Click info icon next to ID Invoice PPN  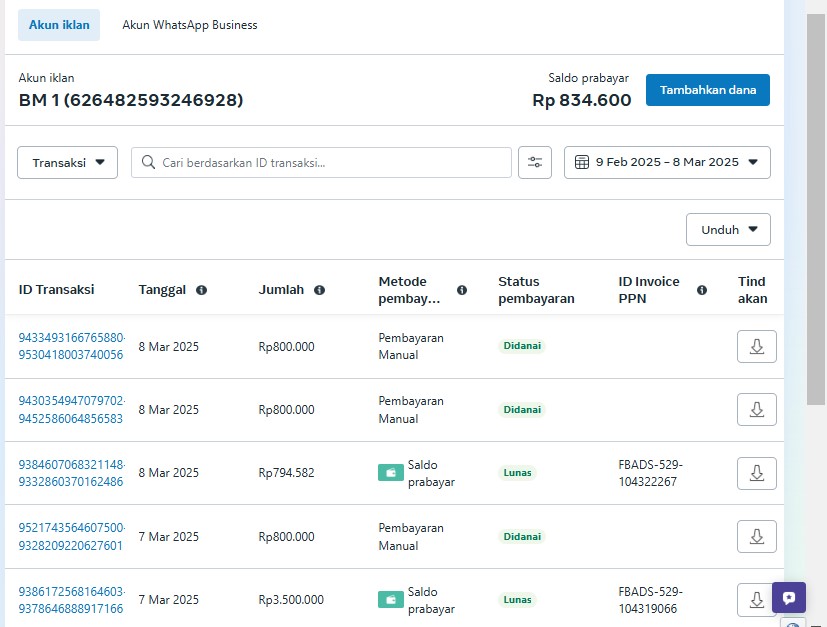pyautogui.click(x=702, y=290)
